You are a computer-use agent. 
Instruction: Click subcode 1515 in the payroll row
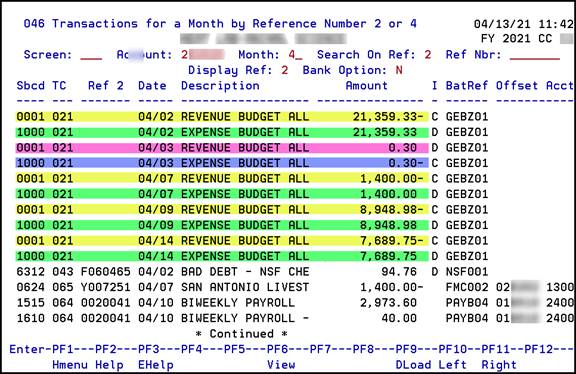point(30,303)
